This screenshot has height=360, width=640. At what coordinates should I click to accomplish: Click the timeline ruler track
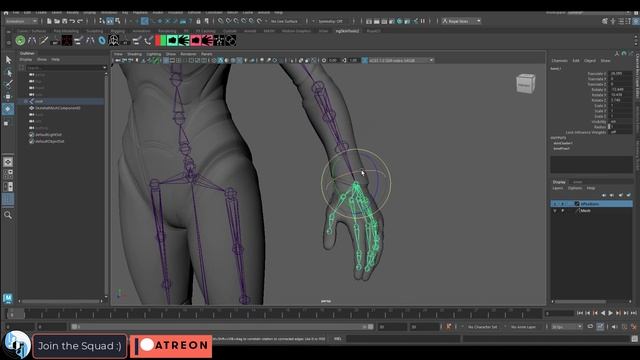[x=273, y=313]
